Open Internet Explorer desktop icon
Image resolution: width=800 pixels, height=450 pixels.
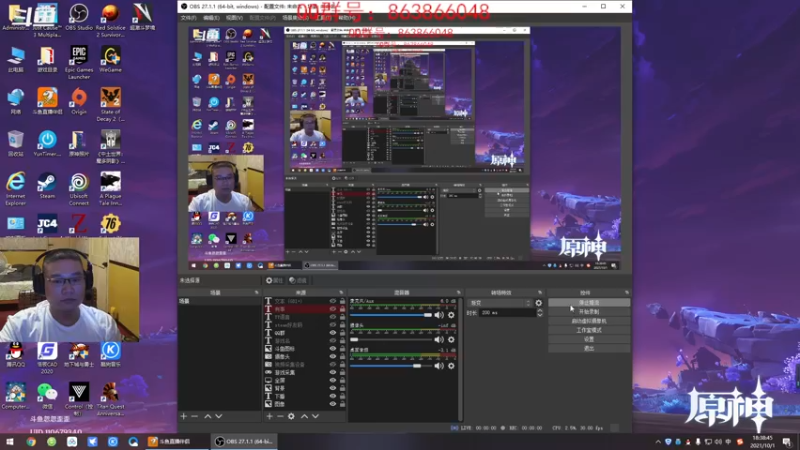coord(15,189)
